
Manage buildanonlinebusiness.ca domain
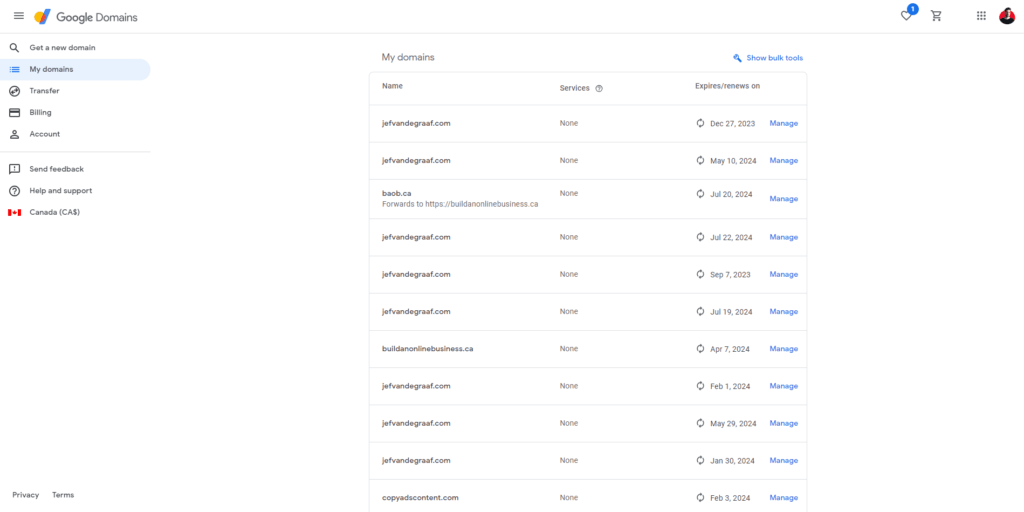(x=784, y=349)
